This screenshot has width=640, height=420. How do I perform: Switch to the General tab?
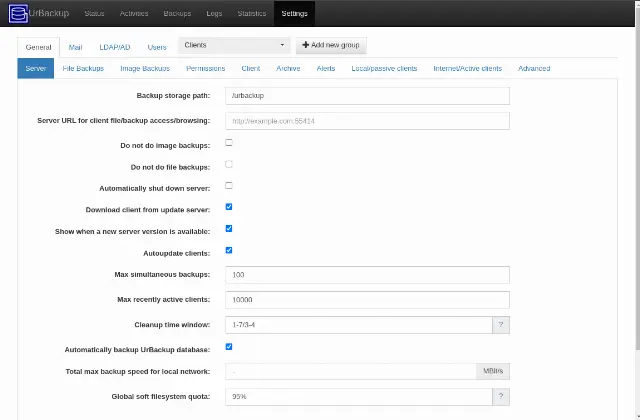pyautogui.click(x=38, y=47)
